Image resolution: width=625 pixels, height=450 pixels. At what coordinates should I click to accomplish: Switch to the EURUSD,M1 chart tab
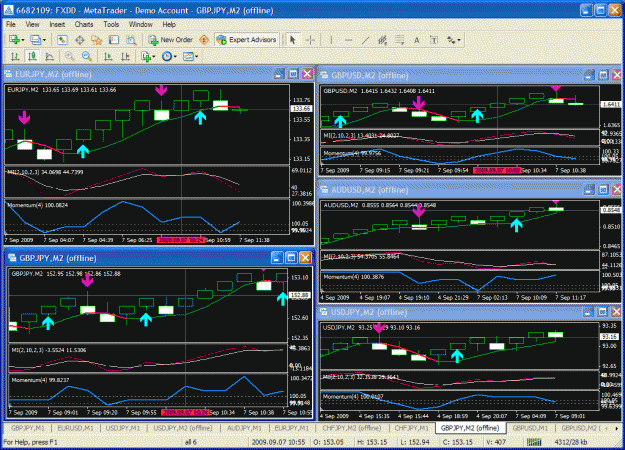(75, 428)
